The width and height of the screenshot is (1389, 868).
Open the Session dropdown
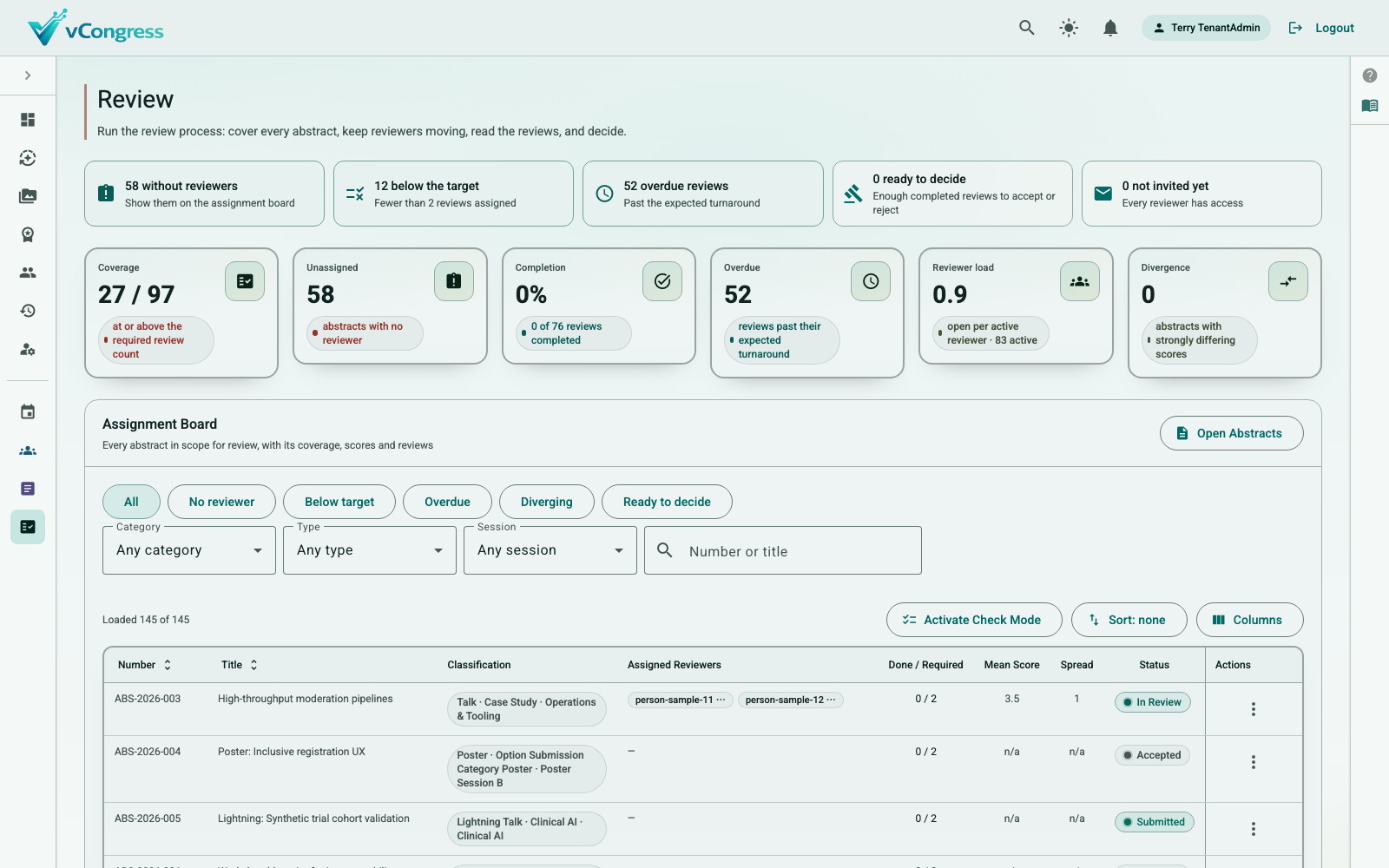pyautogui.click(x=550, y=550)
